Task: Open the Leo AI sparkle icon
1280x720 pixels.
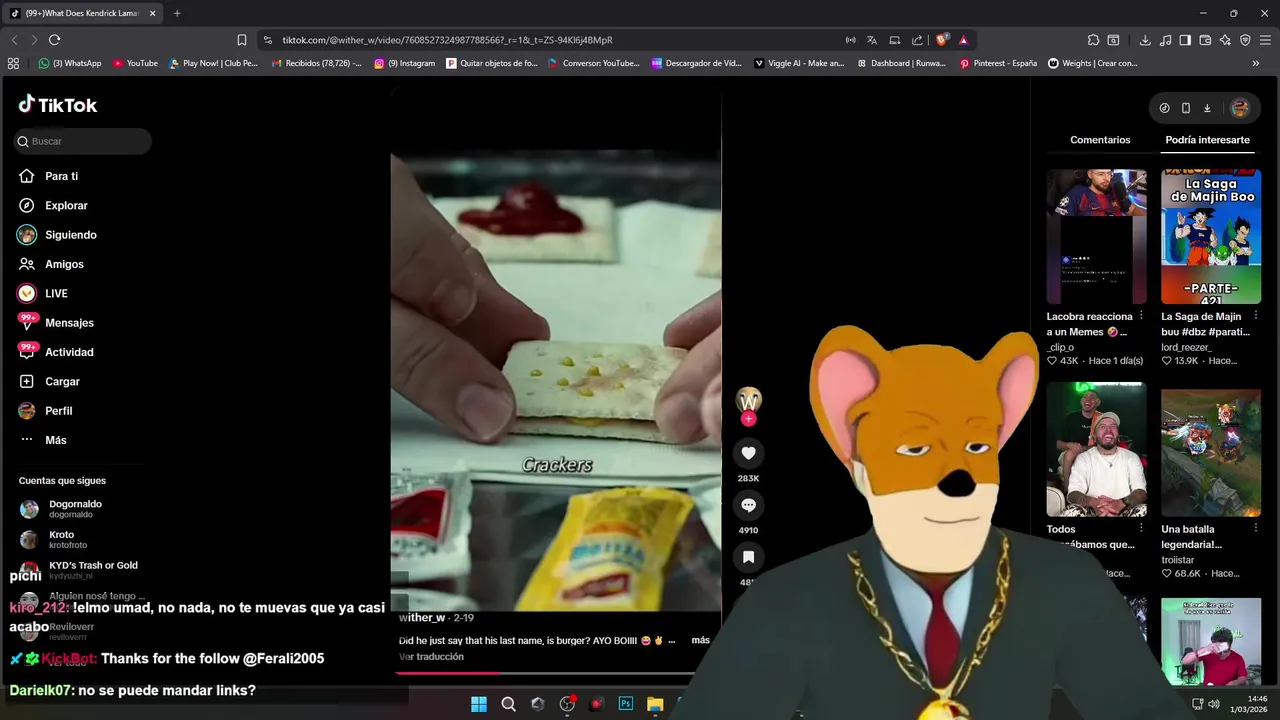Action: click(1225, 40)
